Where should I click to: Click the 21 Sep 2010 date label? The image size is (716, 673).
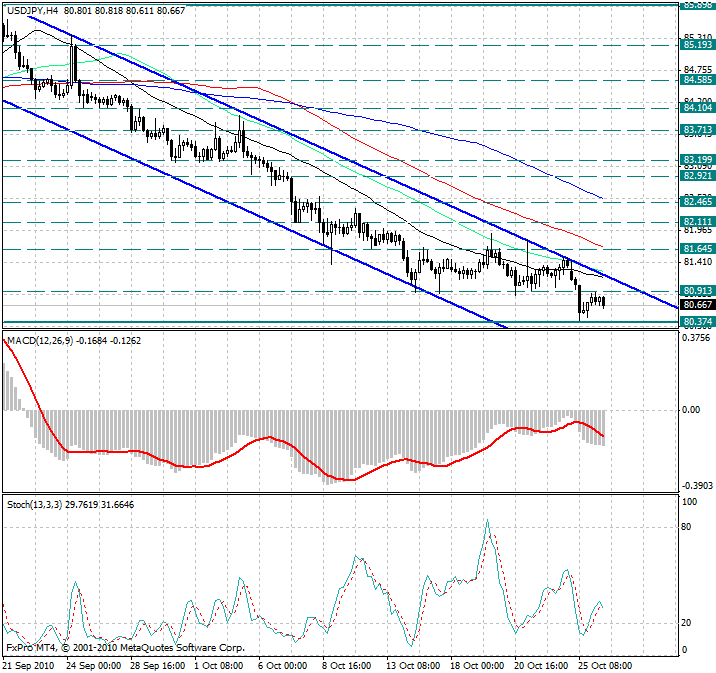[28, 666]
